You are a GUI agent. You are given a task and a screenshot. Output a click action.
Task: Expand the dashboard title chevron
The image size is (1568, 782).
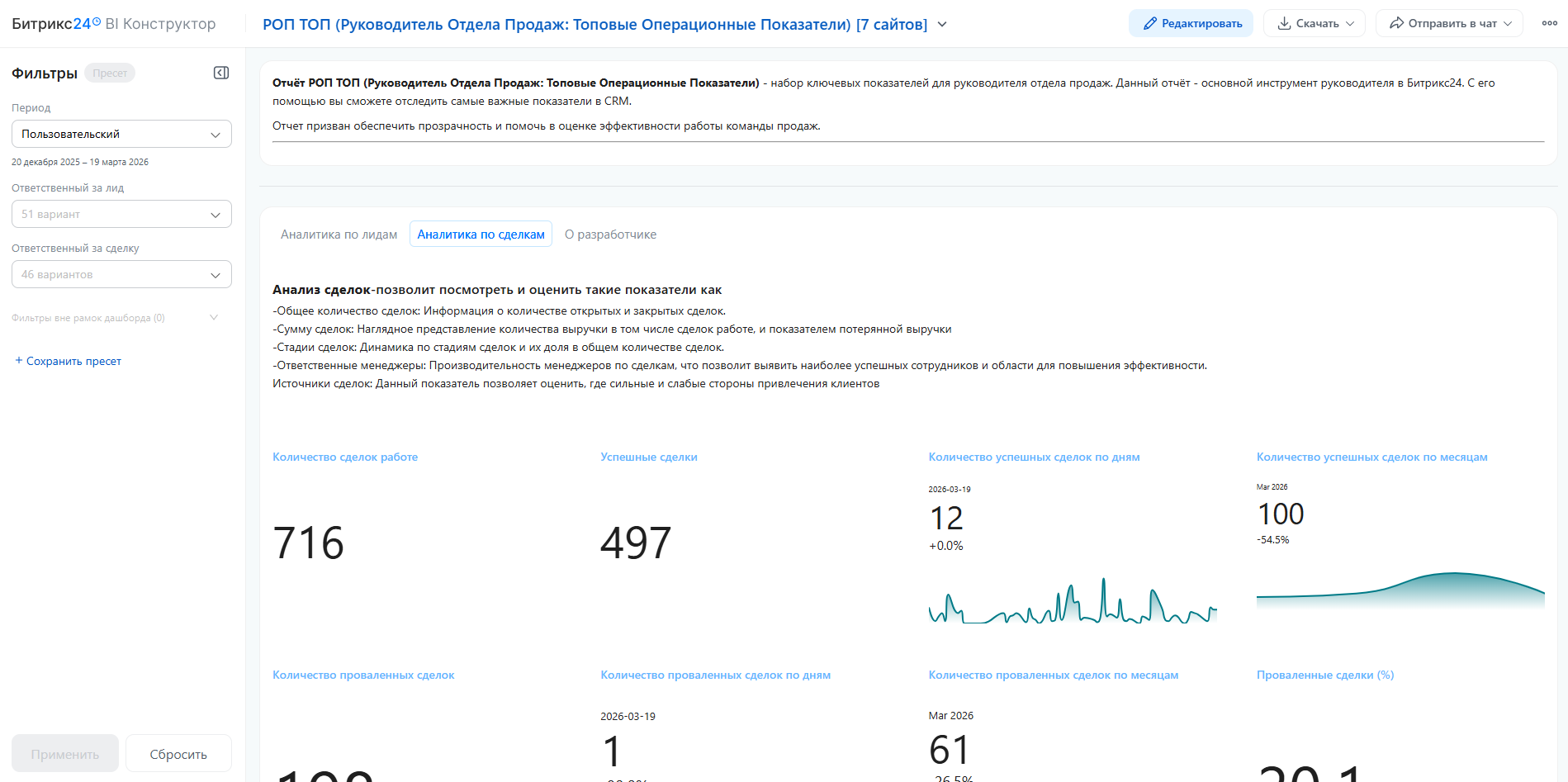942,25
